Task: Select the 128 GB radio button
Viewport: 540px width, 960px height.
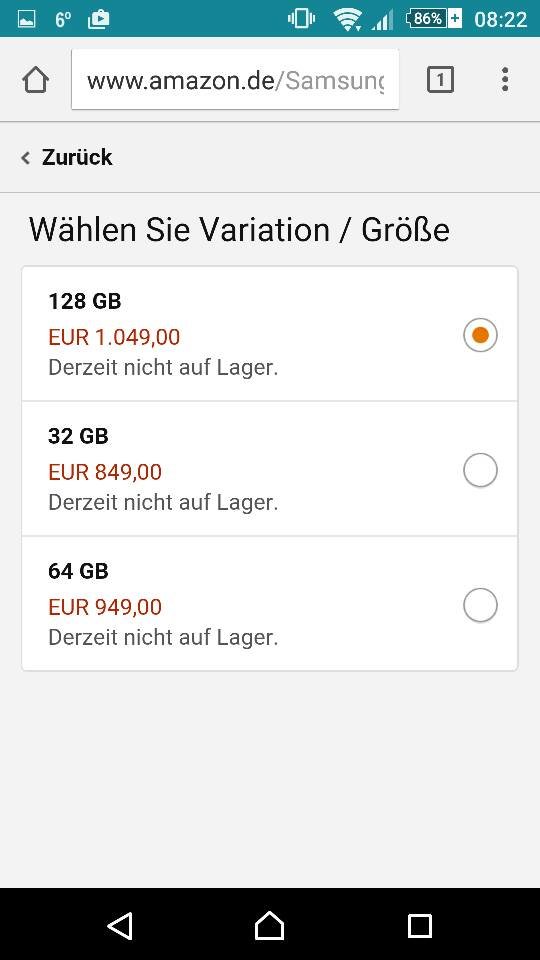Action: point(480,335)
